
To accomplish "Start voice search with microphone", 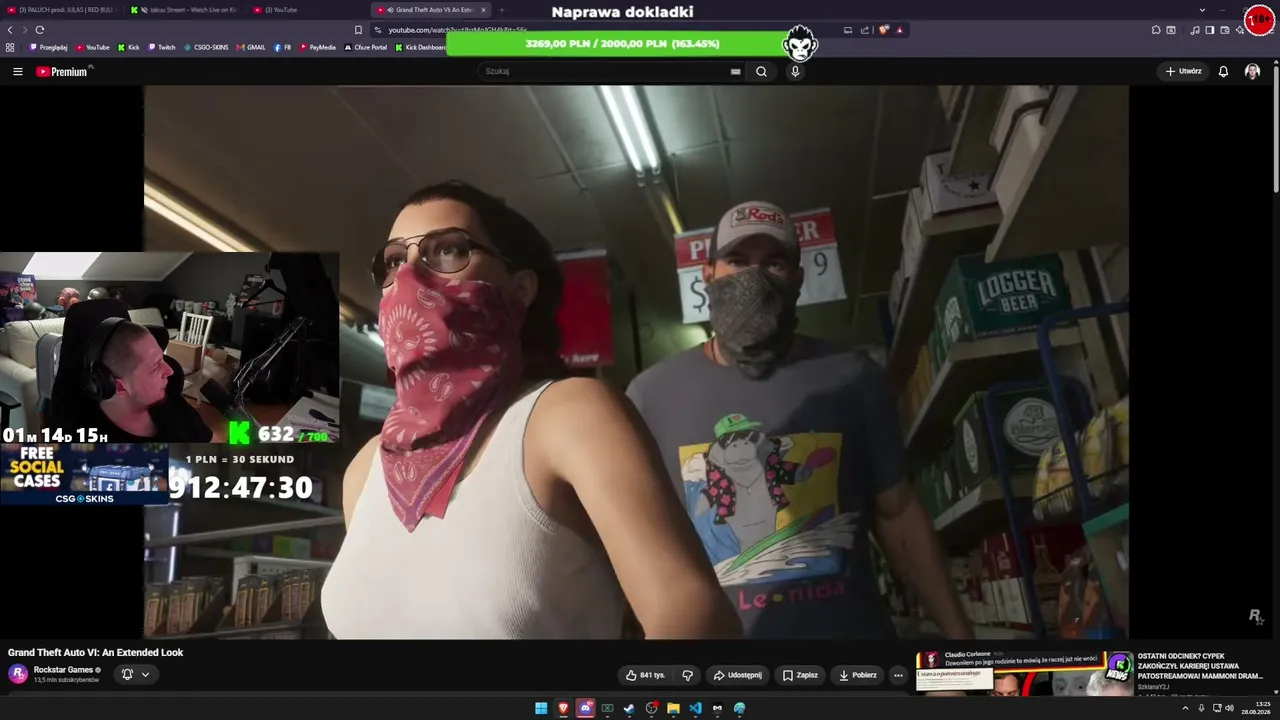I will (x=795, y=71).
